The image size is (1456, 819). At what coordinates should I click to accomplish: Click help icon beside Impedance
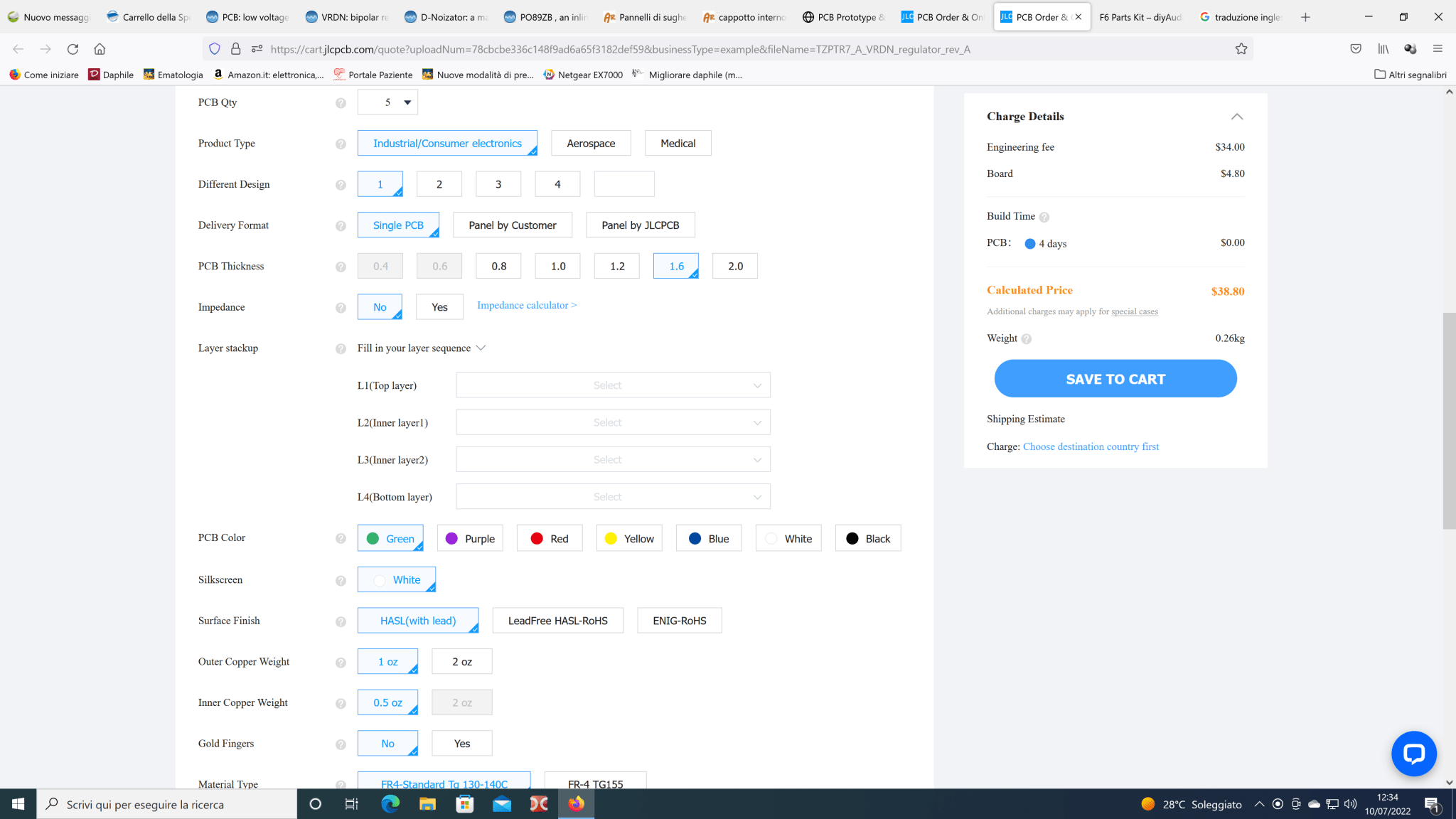[x=341, y=308]
